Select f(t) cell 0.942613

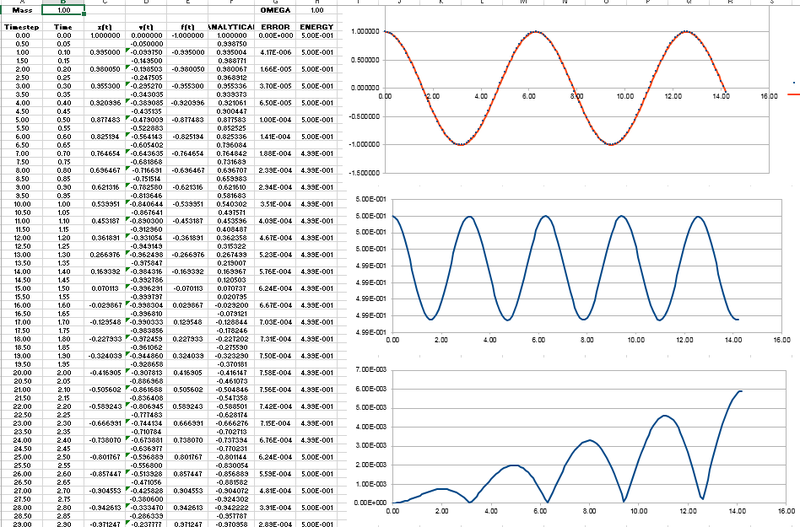[x=187, y=508]
